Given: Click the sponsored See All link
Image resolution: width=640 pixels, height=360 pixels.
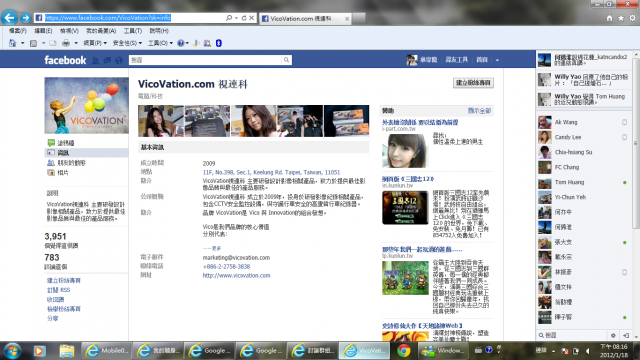Looking at the screenshot, I should 479,111.
